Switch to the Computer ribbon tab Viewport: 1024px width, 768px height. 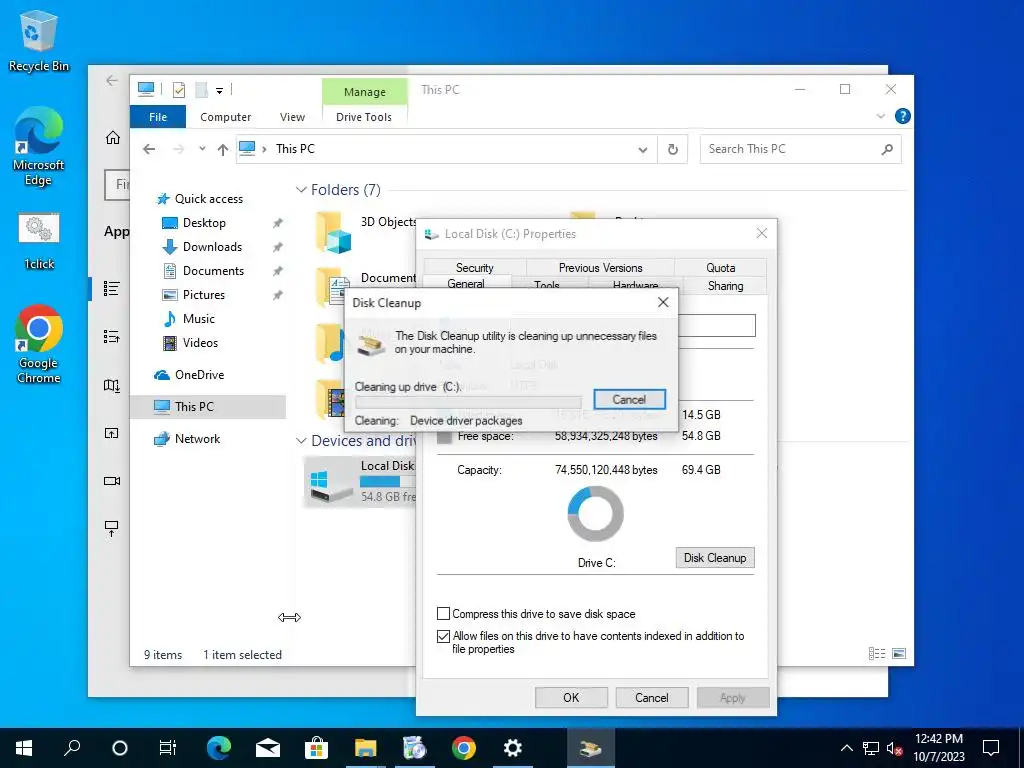[225, 117]
